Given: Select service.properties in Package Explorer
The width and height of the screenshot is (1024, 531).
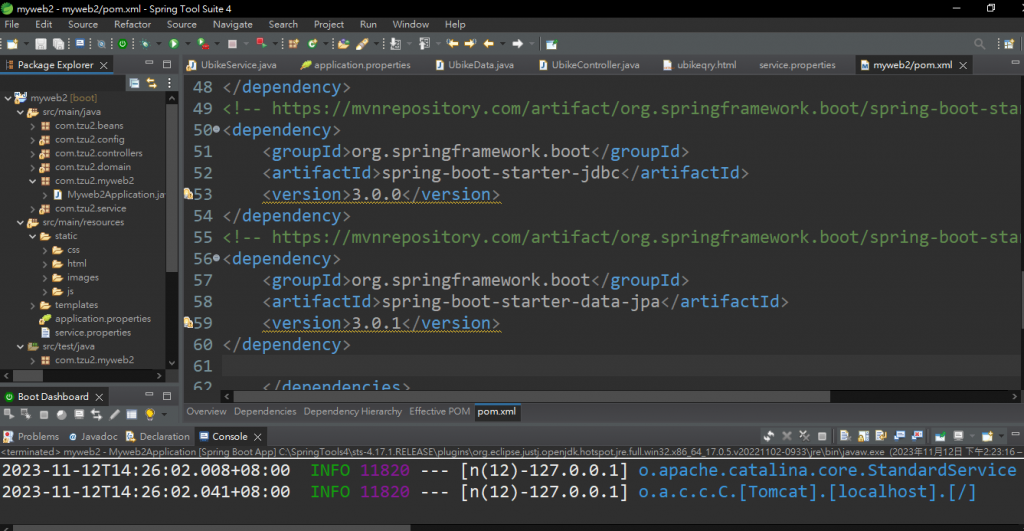Looking at the screenshot, I should (86, 332).
